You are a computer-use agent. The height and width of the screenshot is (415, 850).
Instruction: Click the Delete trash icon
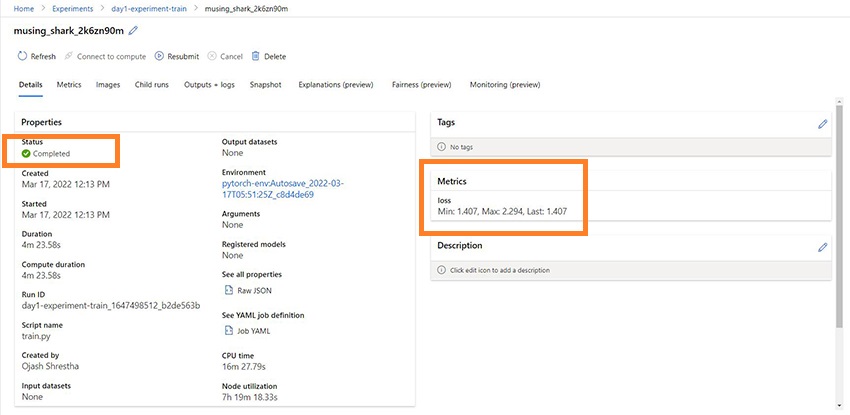coord(256,56)
